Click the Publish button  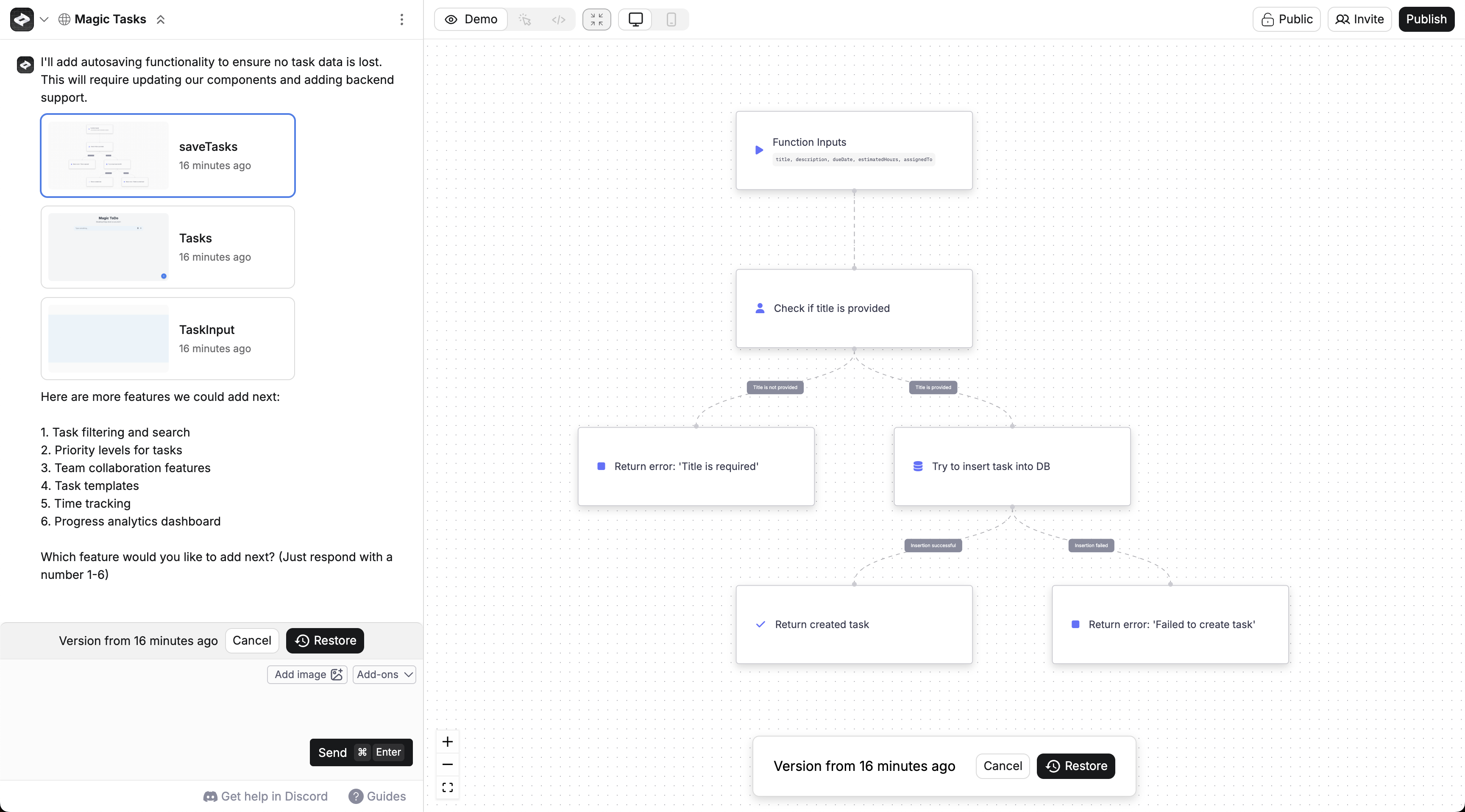click(1426, 19)
